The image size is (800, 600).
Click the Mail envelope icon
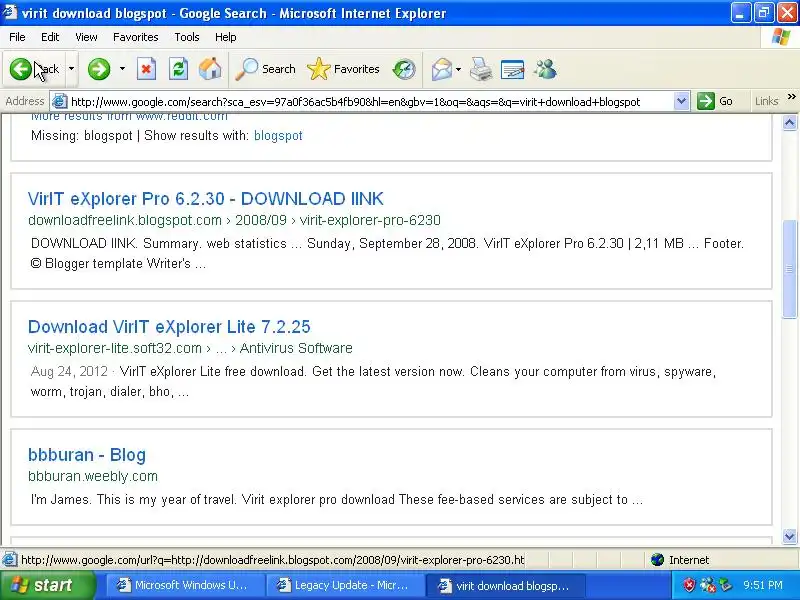(x=442, y=69)
